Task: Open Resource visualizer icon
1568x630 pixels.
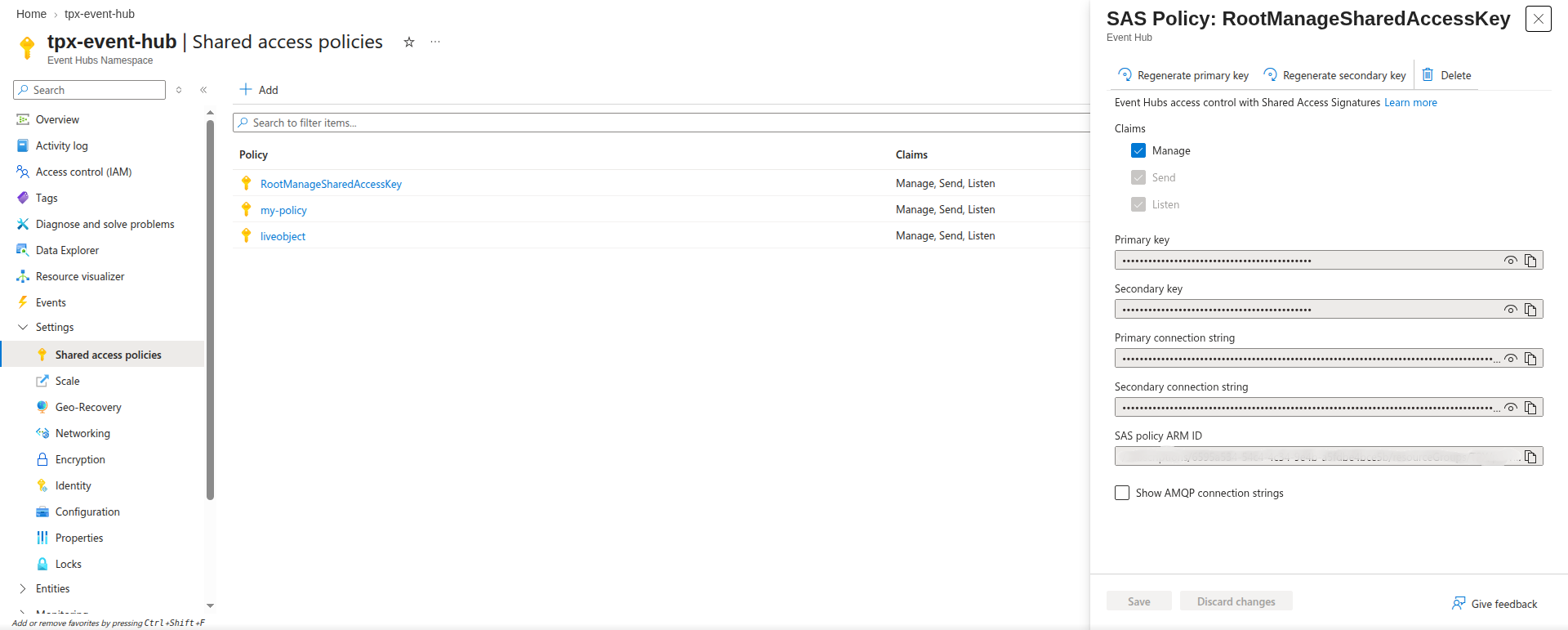Action: tap(23, 276)
